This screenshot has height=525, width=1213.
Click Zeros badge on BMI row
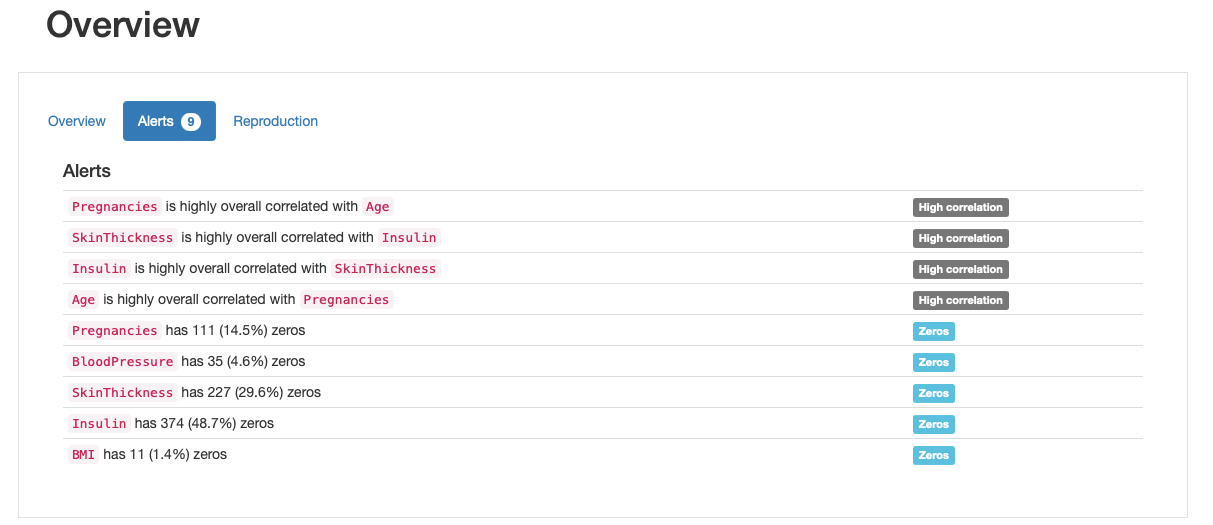[933, 456]
